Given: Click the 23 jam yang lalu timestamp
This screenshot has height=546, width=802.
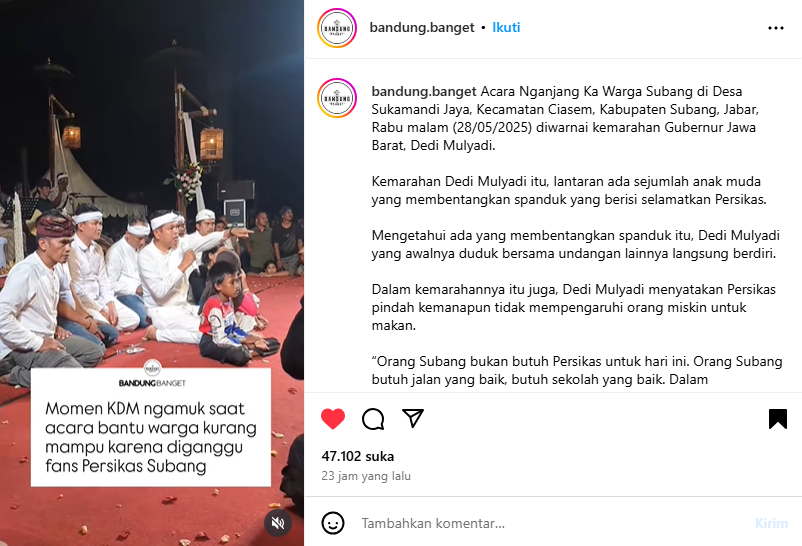Looking at the screenshot, I should [366, 476].
